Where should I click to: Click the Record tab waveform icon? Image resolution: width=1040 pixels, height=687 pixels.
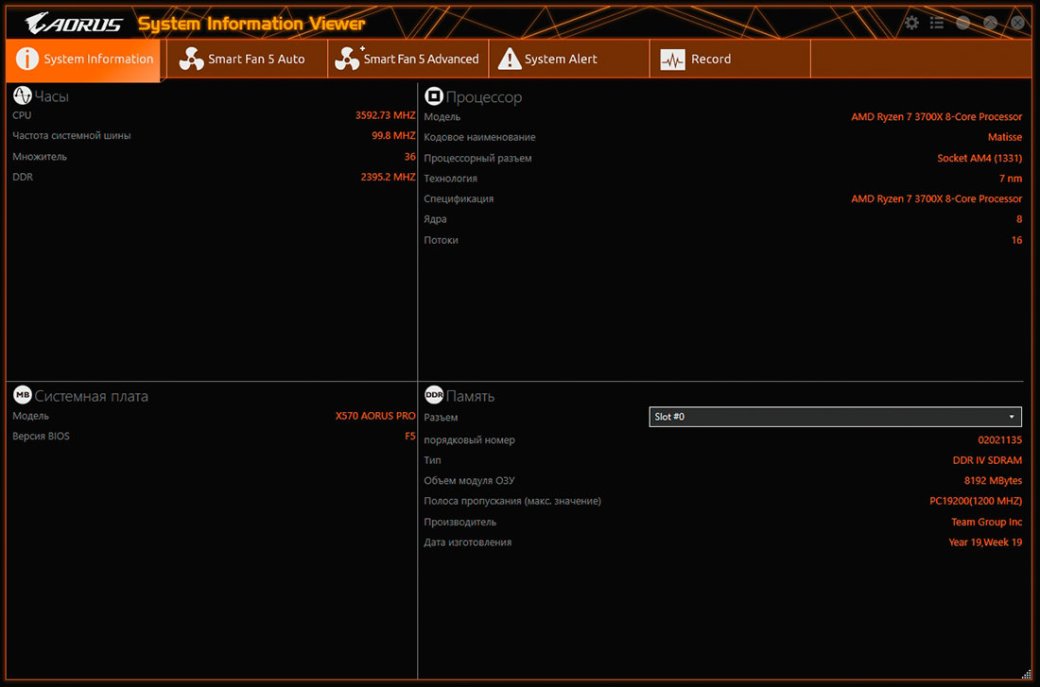(x=673, y=60)
